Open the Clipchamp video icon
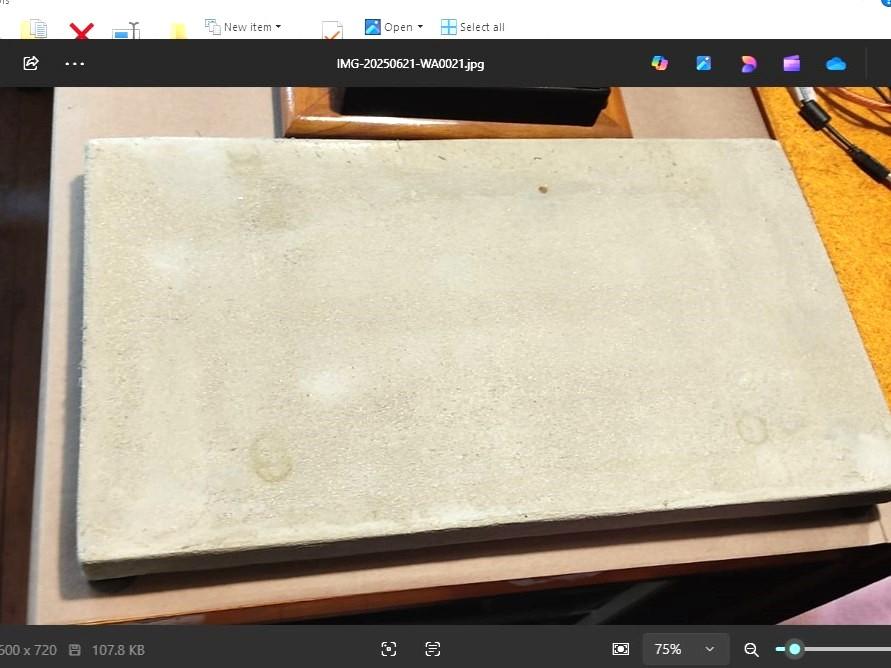 pyautogui.click(x=792, y=63)
